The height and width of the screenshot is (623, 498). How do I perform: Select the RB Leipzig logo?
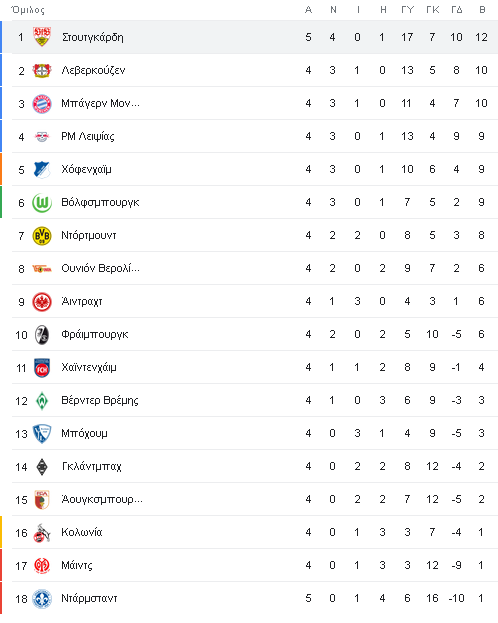click(x=42, y=137)
